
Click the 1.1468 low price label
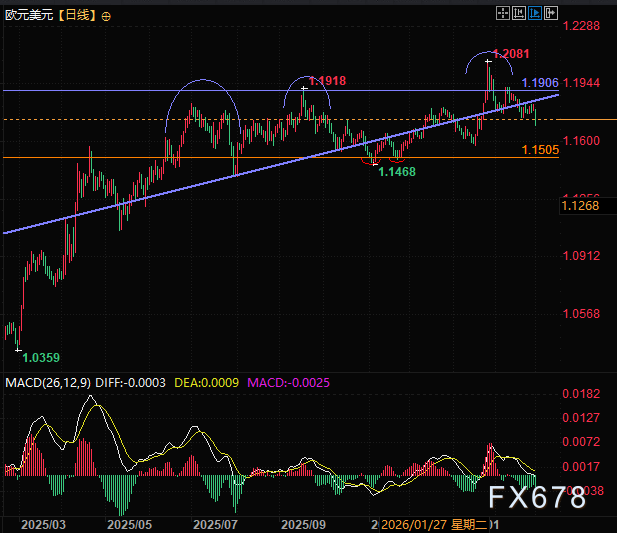(397, 172)
